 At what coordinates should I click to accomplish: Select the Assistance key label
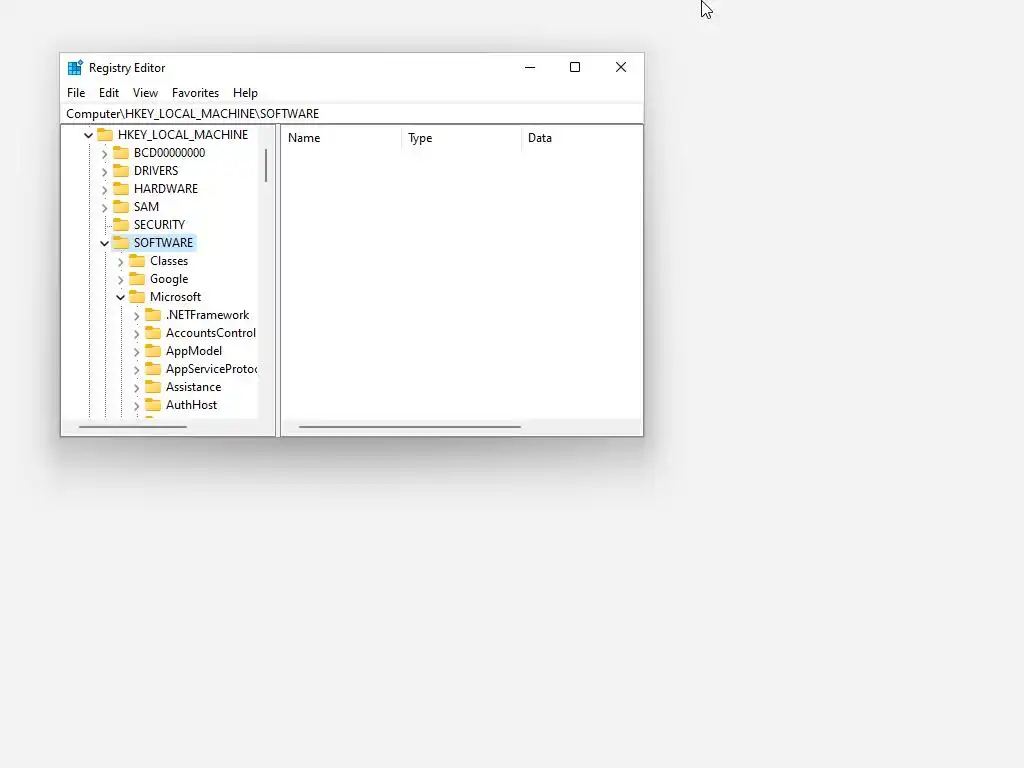[x=193, y=387]
